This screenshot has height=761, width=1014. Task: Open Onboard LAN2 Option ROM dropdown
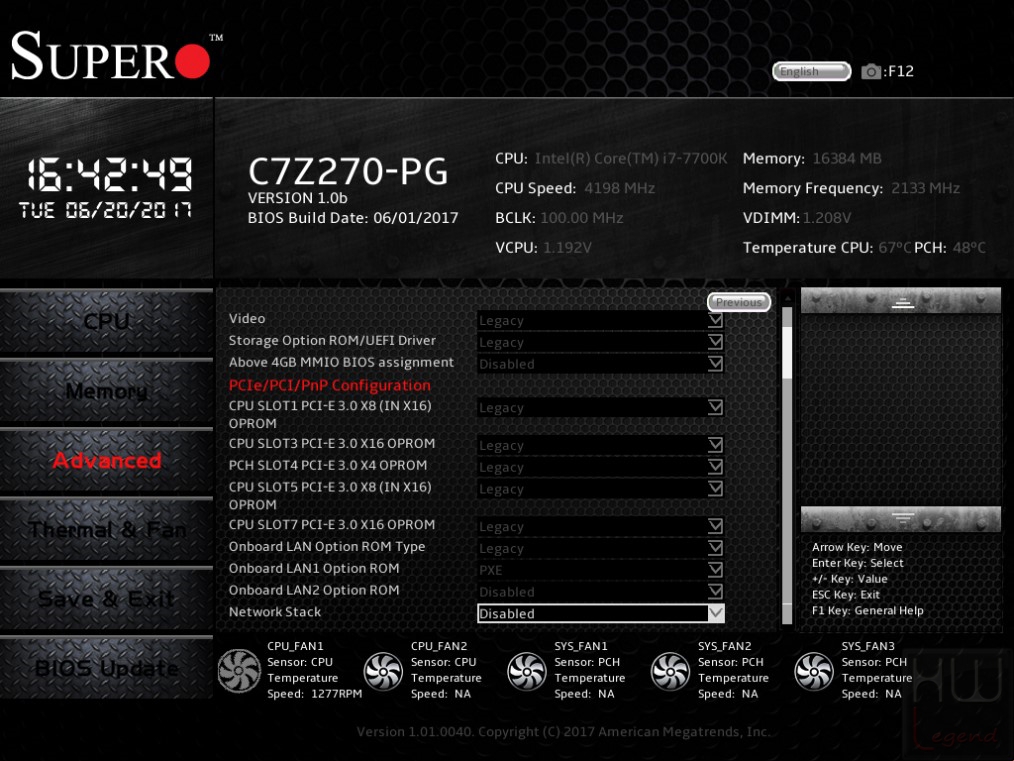click(x=600, y=592)
